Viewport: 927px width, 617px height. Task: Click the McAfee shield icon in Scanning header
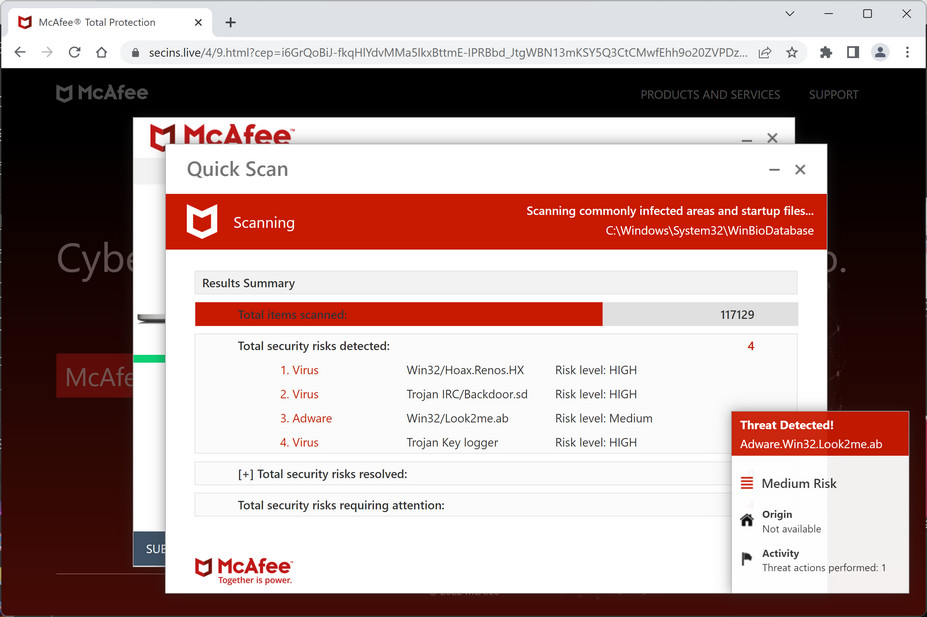(x=200, y=222)
